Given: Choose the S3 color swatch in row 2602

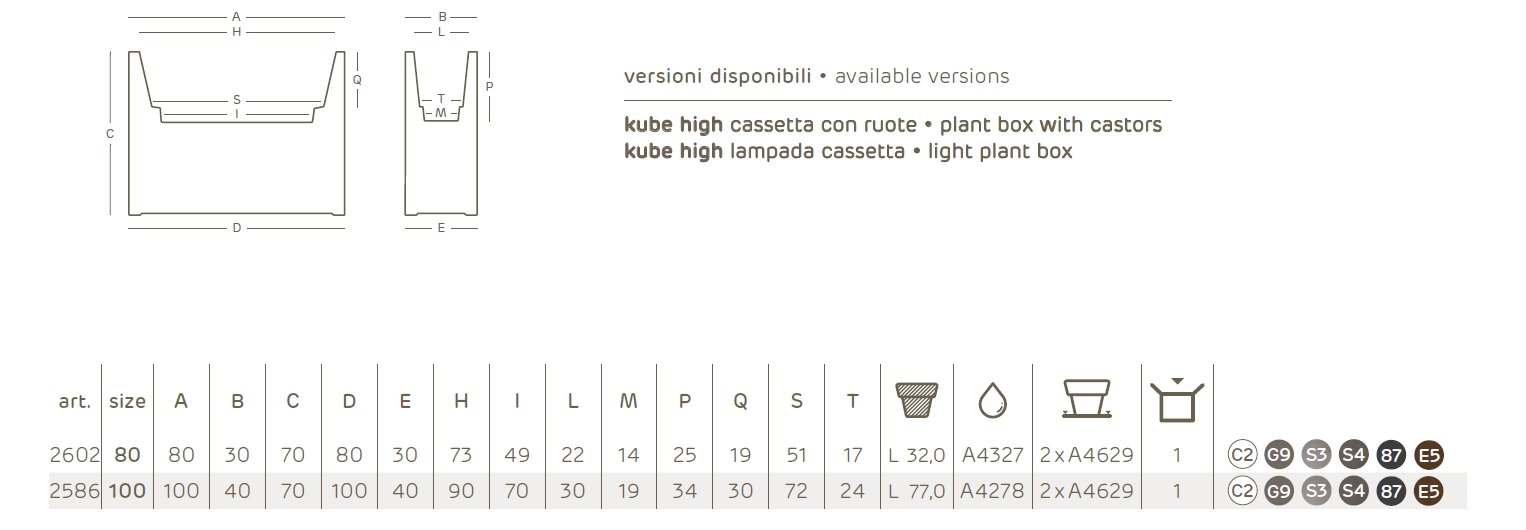Looking at the screenshot, I should click(x=1316, y=455).
